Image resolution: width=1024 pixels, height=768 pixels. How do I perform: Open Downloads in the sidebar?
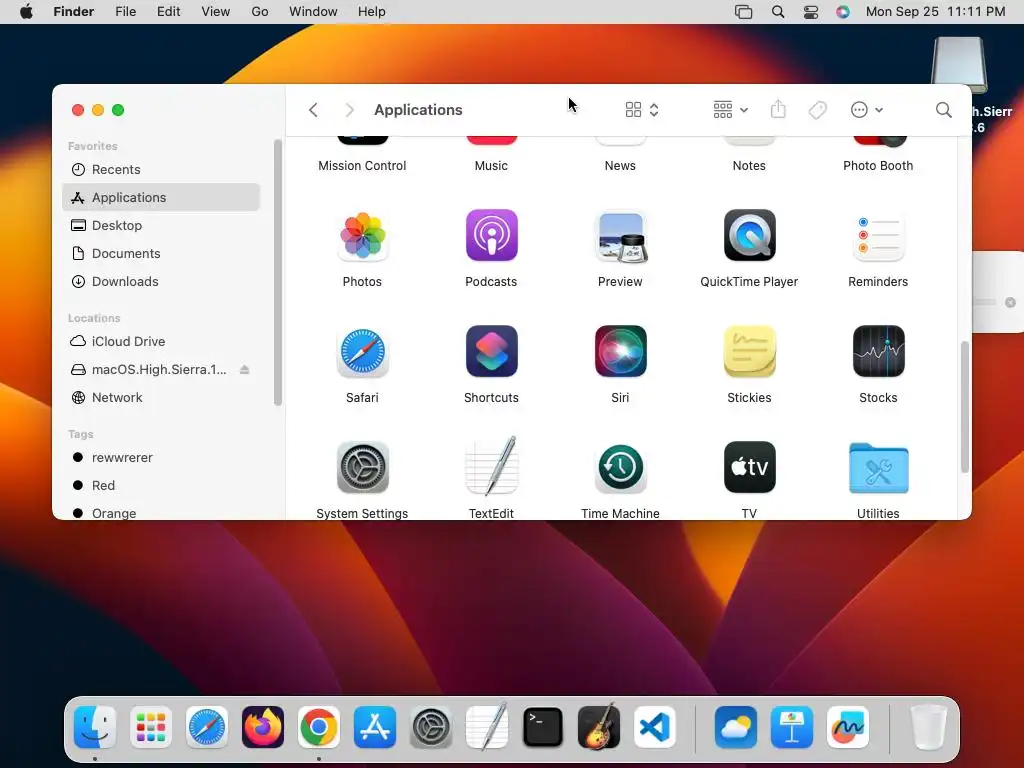pos(161,281)
